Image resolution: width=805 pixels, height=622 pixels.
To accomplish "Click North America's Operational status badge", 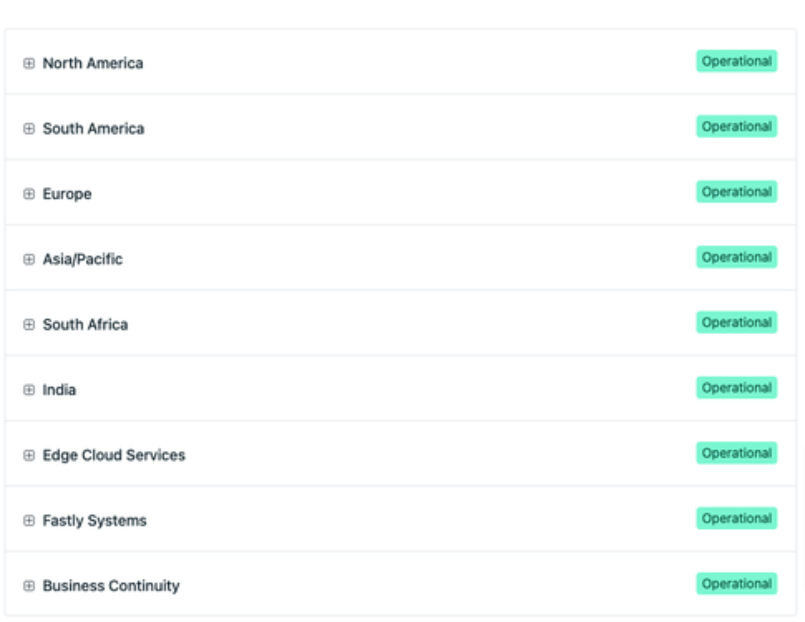I will pyautogui.click(x=736, y=61).
